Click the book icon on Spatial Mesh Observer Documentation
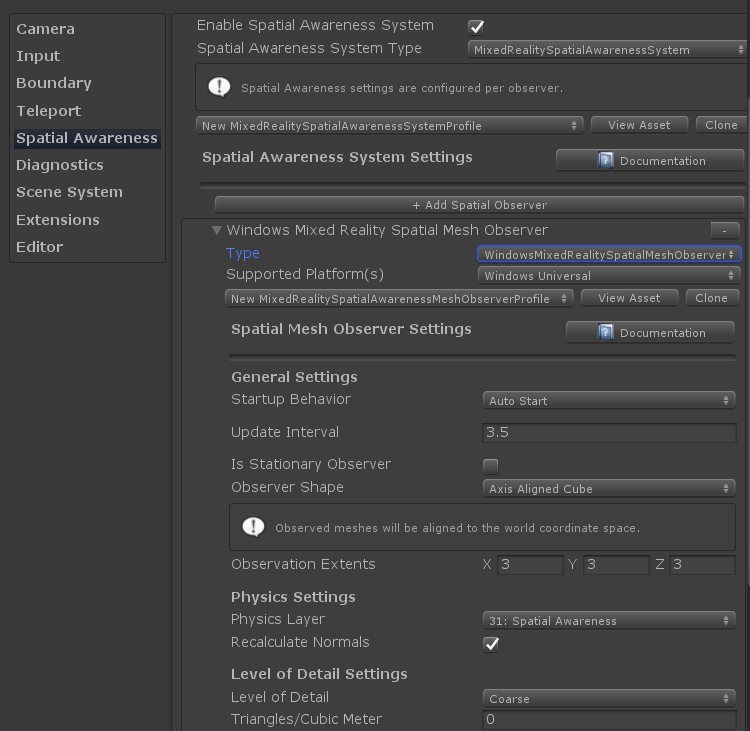 coord(605,333)
